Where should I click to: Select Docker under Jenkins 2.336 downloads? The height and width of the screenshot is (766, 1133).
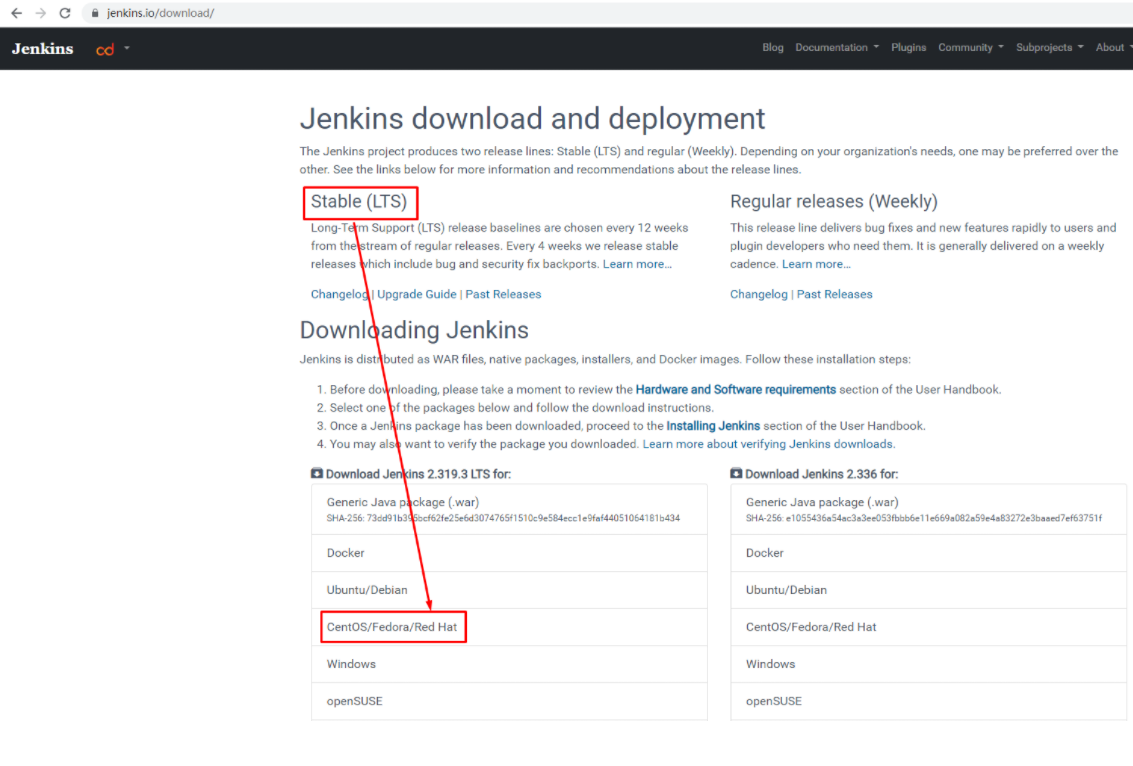click(929, 553)
